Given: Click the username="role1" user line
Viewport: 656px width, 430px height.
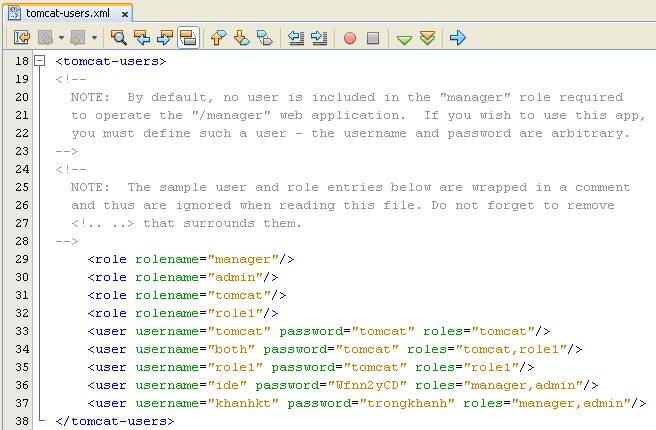Looking at the screenshot, I should coord(311,367).
